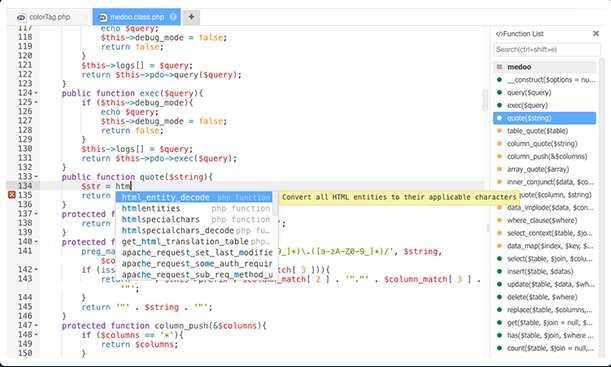Viewport: 611px width, 367px height.
Task: Click the autocomplete popup scrollbar
Action: click(x=275, y=204)
